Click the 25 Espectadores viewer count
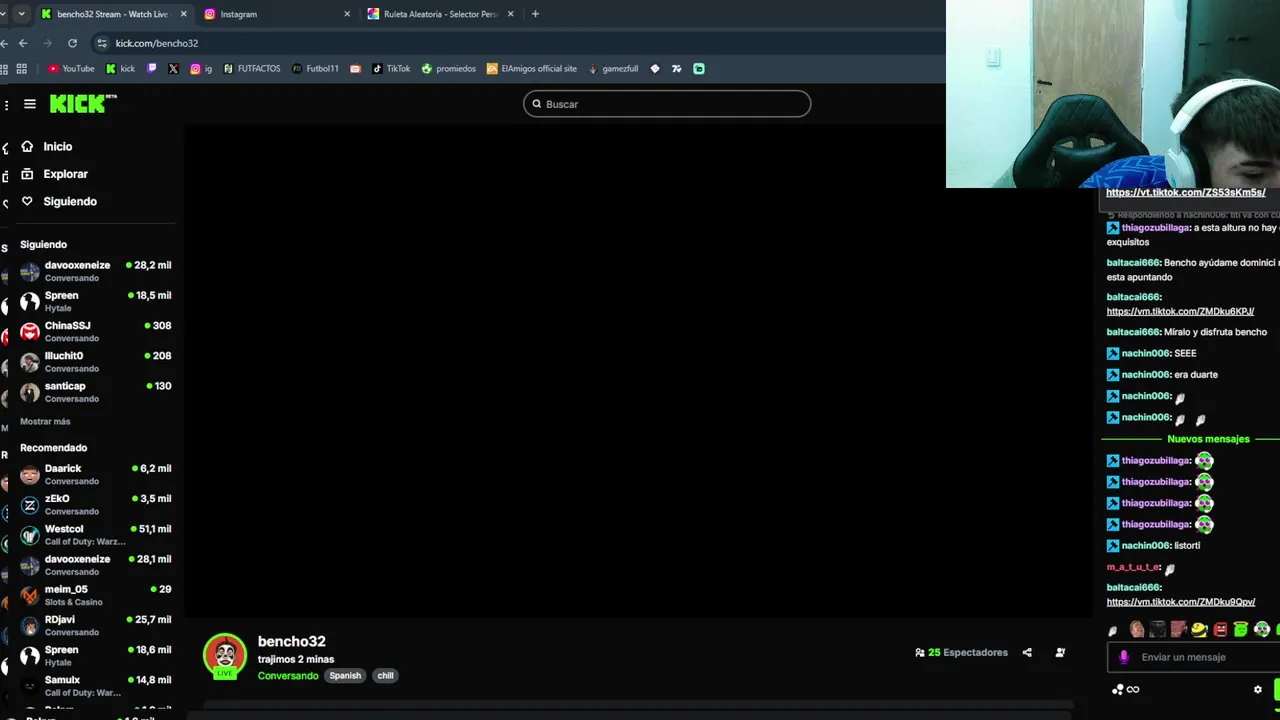 pyautogui.click(x=961, y=653)
